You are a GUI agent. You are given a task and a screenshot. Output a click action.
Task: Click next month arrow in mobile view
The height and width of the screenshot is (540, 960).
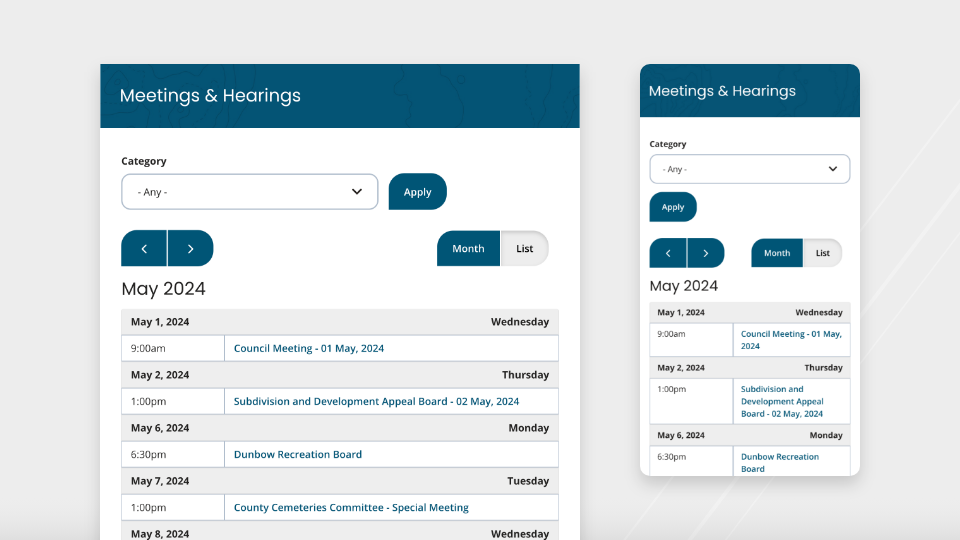point(706,253)
